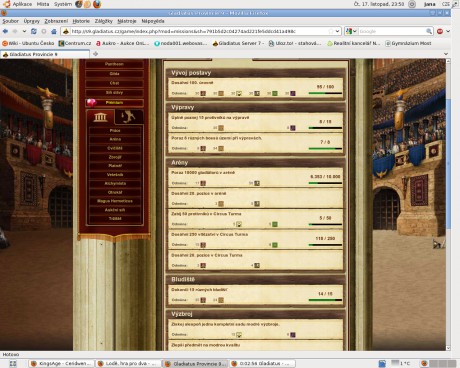
Task: Switch to the Italy map expeditions tab
Action: pyautogui.click(x=129, y=117)
